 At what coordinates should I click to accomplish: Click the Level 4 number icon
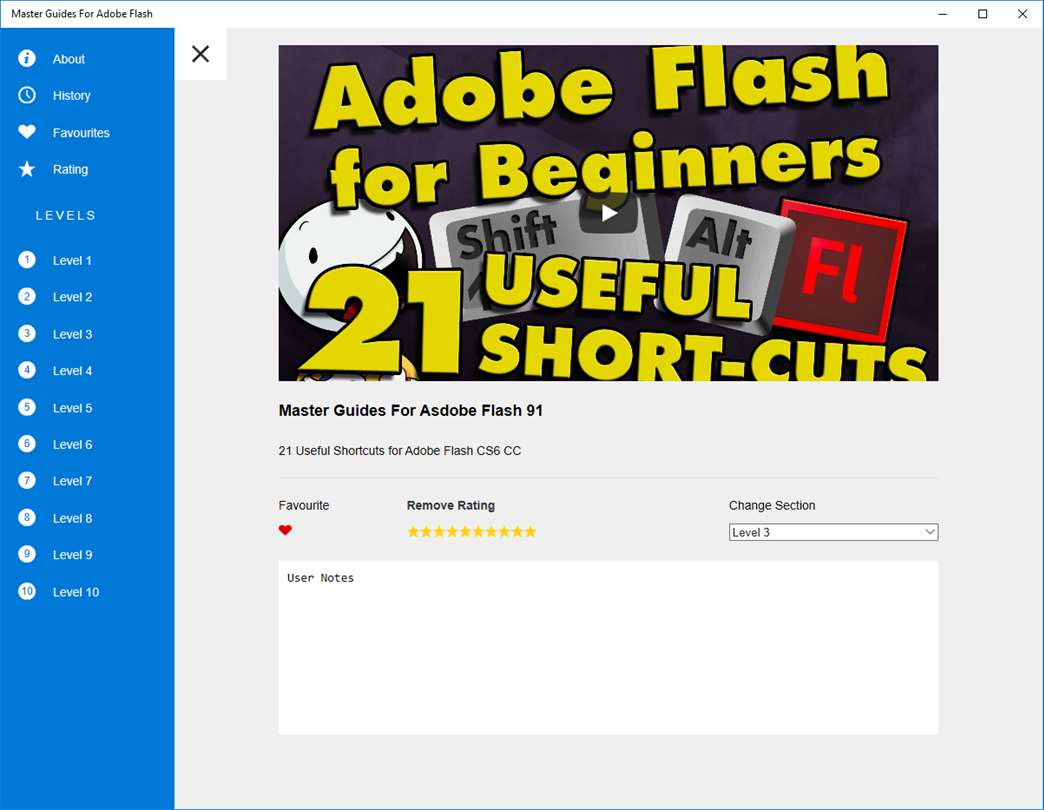[27, 370]
